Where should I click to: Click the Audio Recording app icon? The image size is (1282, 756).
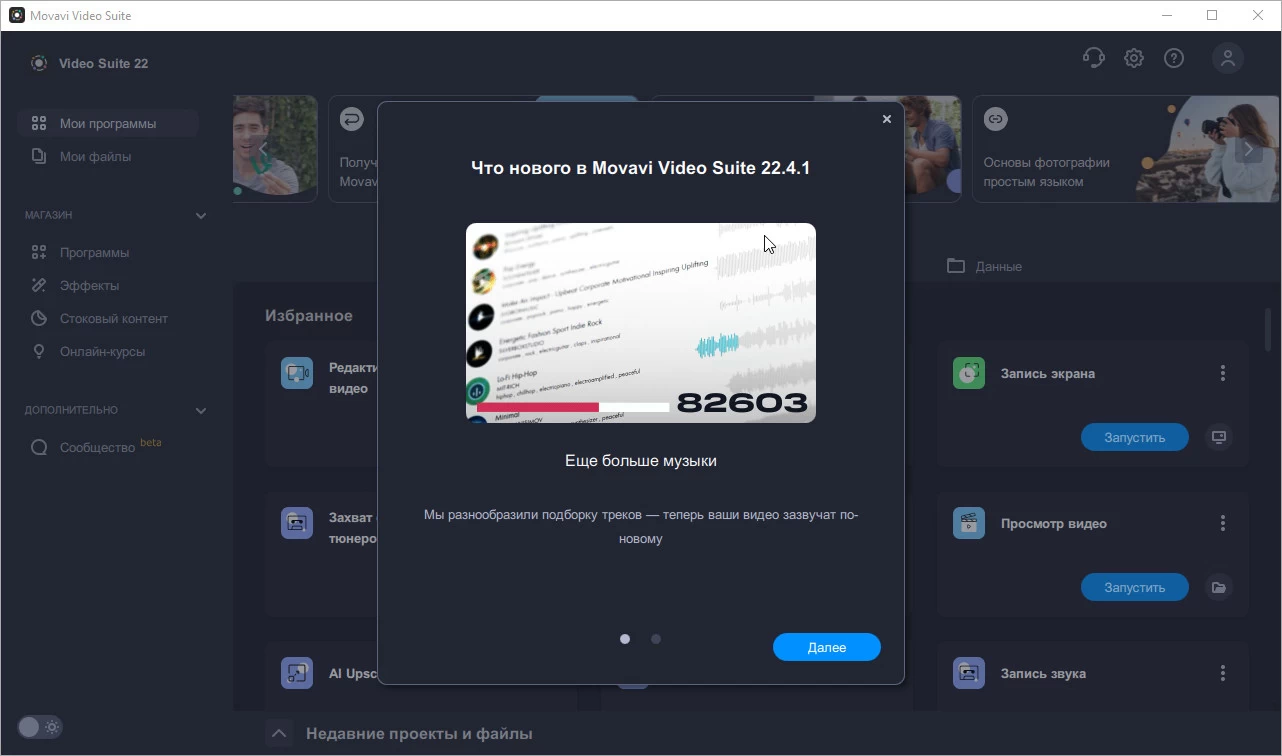point(968,673)
